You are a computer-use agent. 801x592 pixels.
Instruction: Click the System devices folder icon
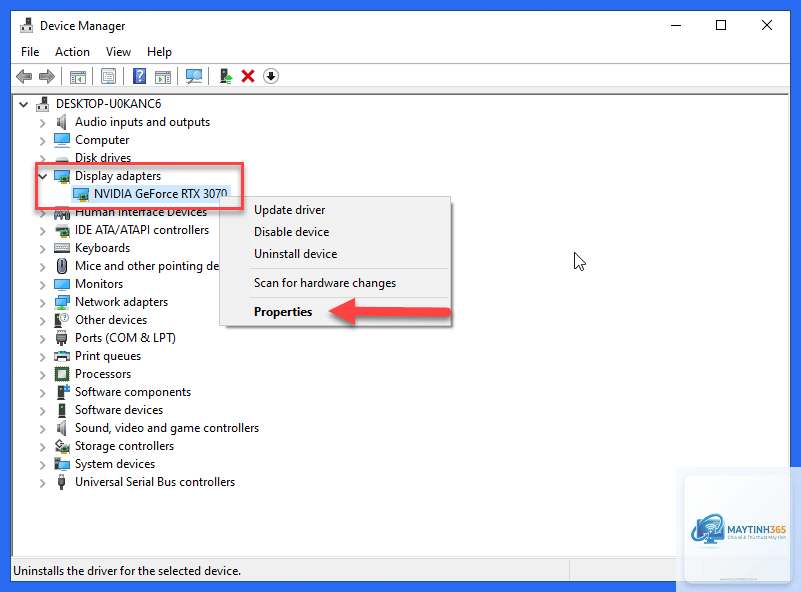(62, 464)
